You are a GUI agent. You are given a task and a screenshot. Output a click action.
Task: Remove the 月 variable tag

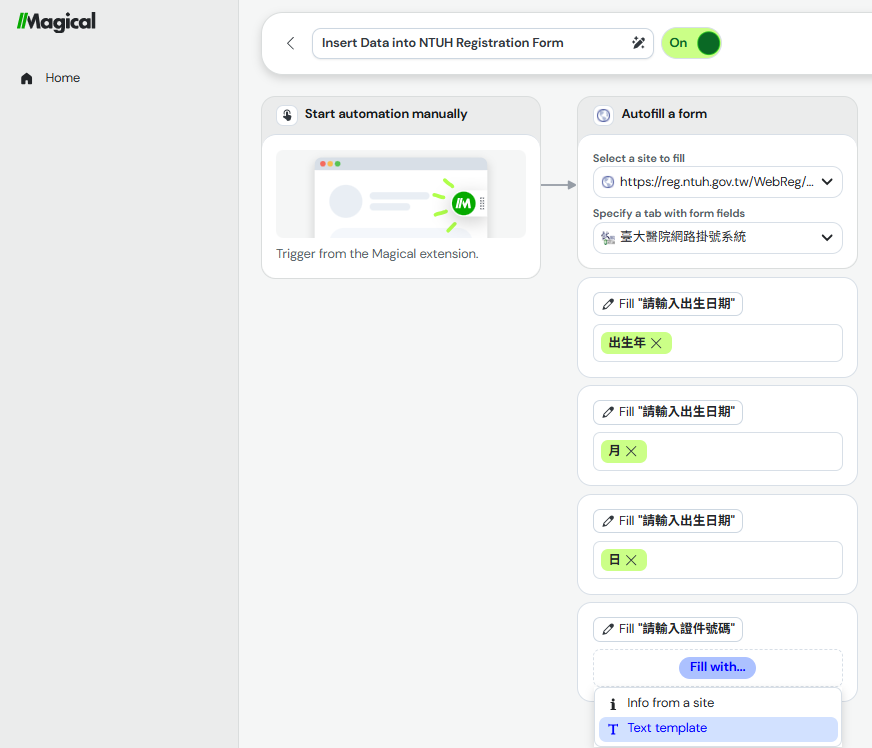tap(631, 451)
